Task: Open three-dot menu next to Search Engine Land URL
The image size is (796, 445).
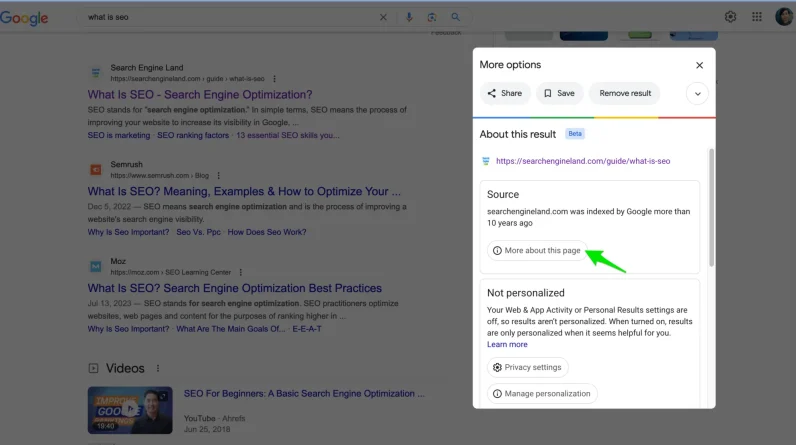Action: coord(275,79)
